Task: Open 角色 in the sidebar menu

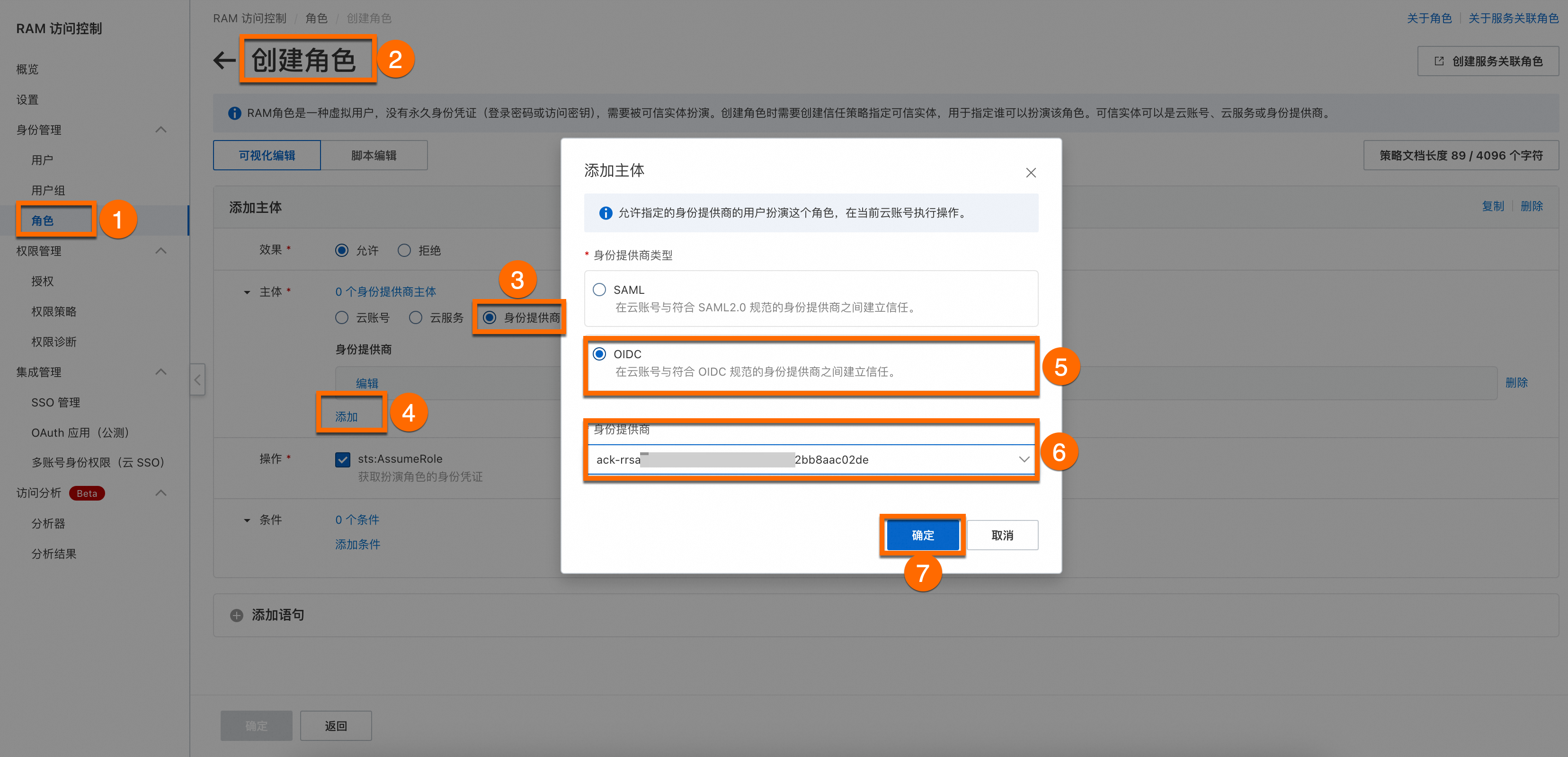Action: 43,220
